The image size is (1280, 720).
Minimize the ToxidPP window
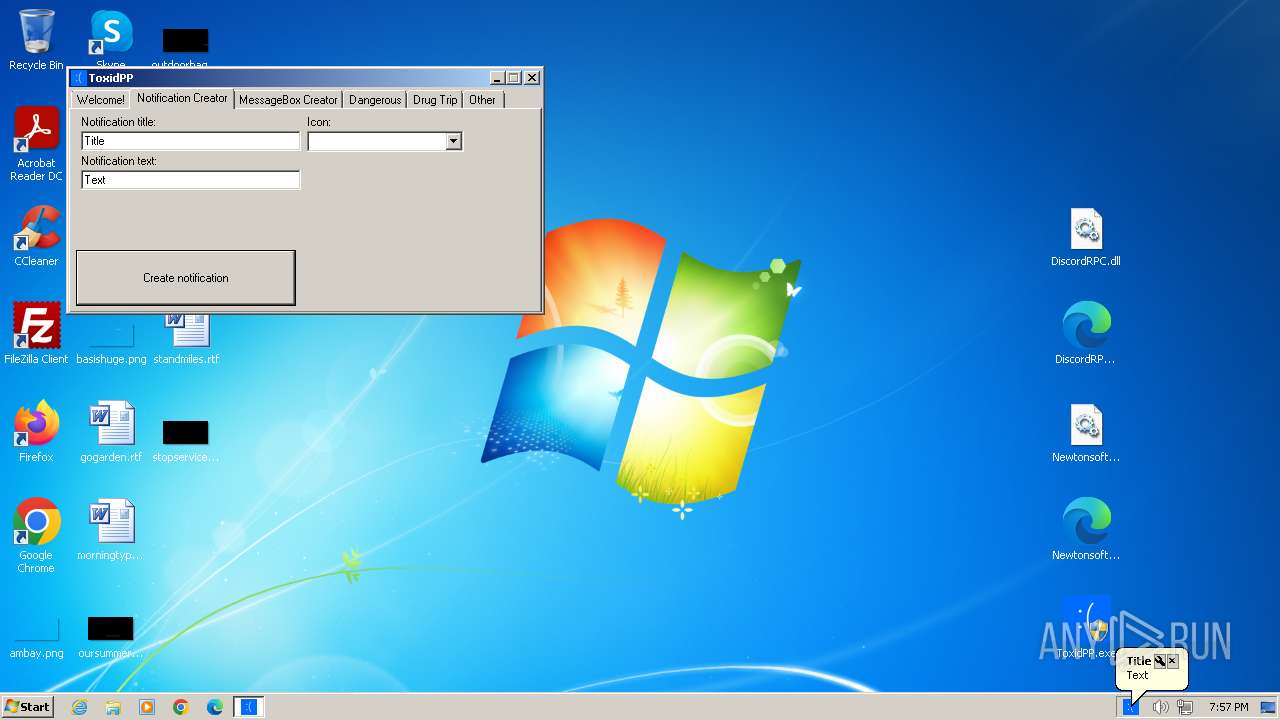coord(498,78)
